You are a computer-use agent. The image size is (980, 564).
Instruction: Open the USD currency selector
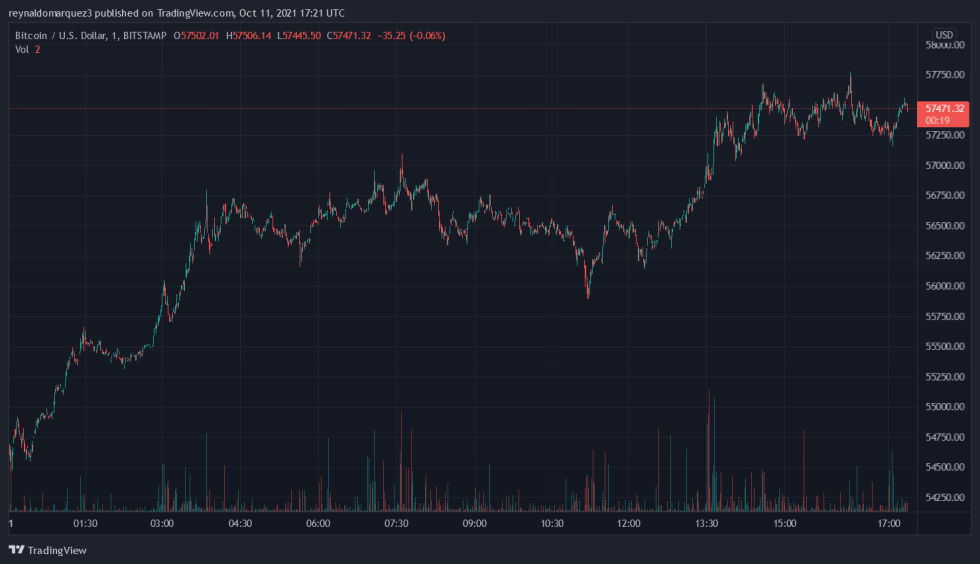pyautogui.click(x=944, y=35)
